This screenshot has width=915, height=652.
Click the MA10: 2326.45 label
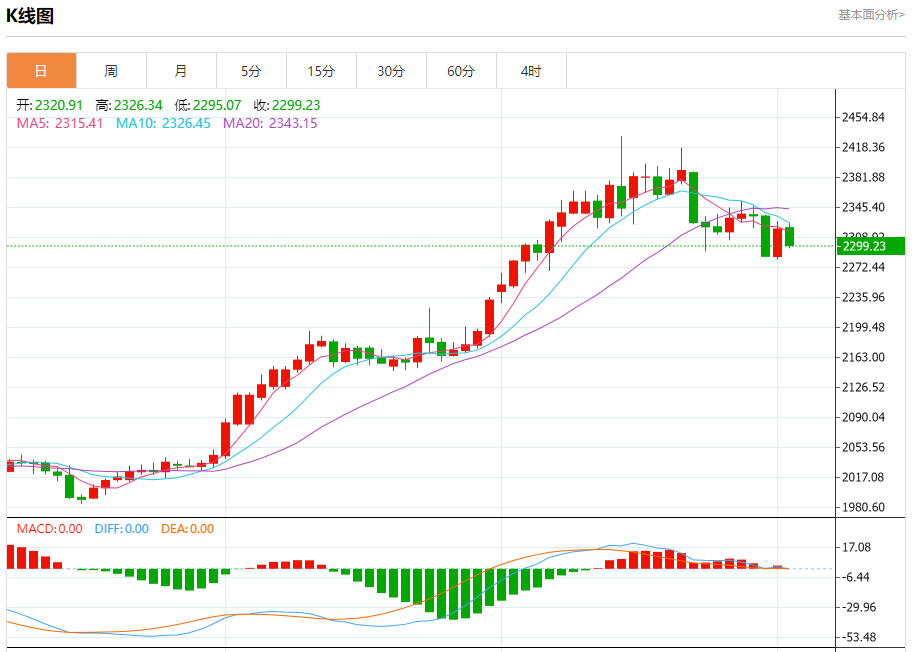(163, 123)
